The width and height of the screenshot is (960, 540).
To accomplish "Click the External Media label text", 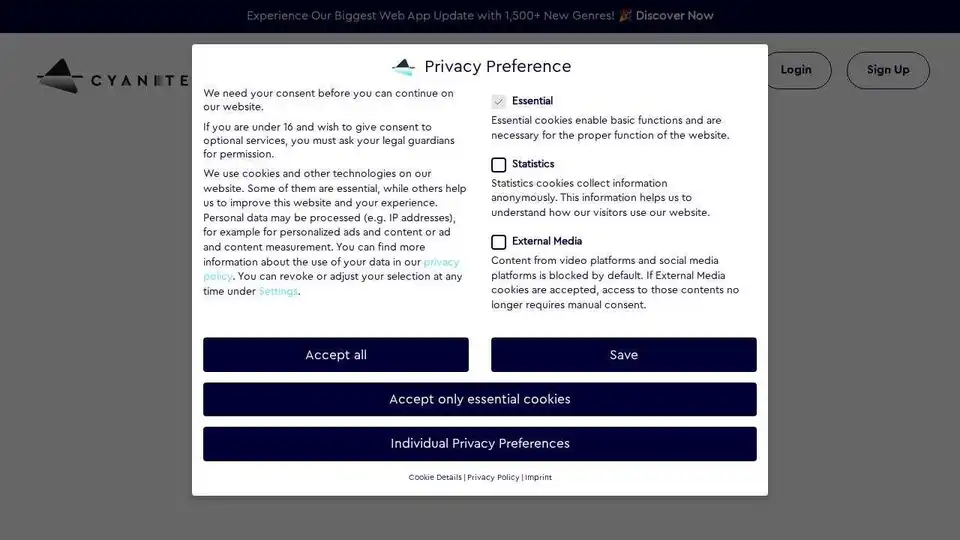I will pyautogui.click(x=547, y=241).
